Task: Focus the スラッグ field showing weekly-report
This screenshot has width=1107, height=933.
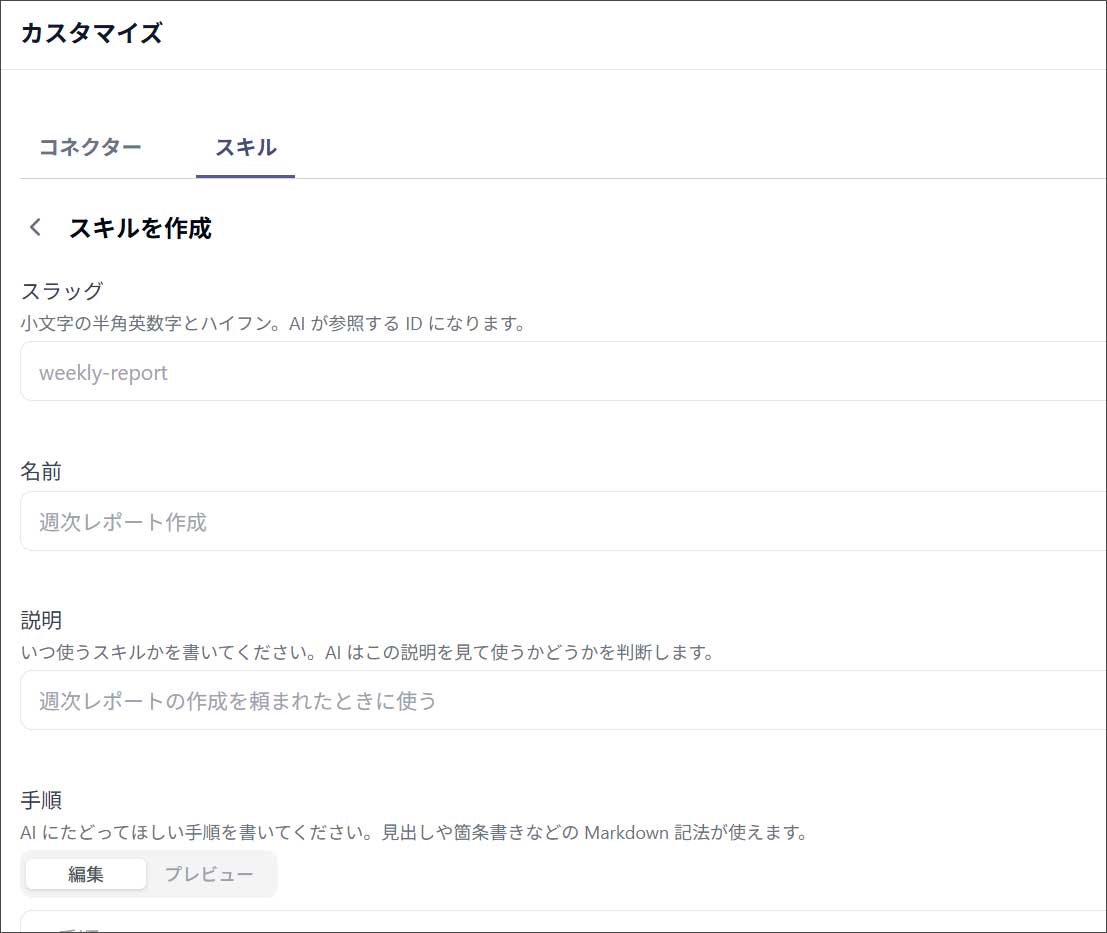Action: click(x=563, y=371)
